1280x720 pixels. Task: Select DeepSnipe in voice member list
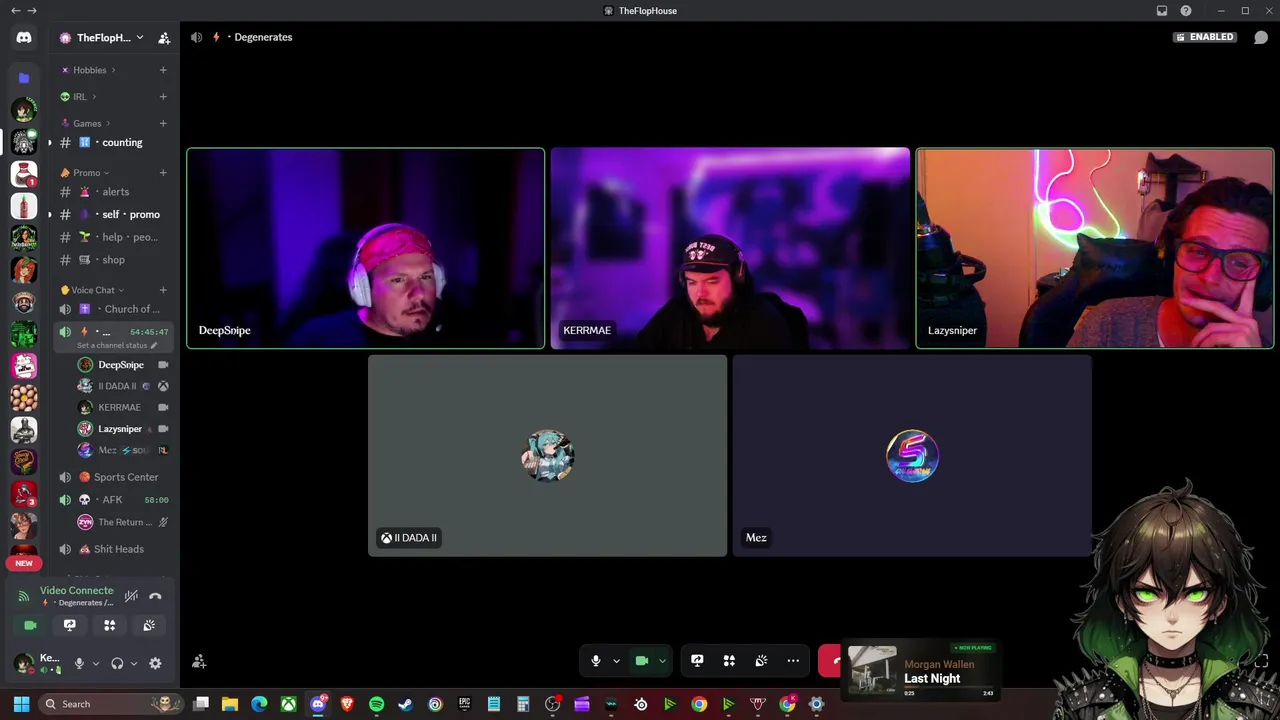[122, 365]
